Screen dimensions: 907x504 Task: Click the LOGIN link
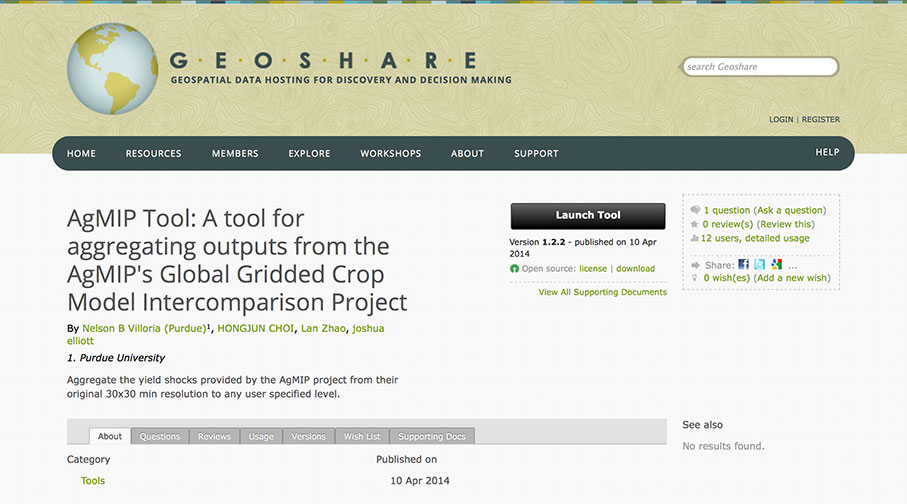(x=781, y=119)
